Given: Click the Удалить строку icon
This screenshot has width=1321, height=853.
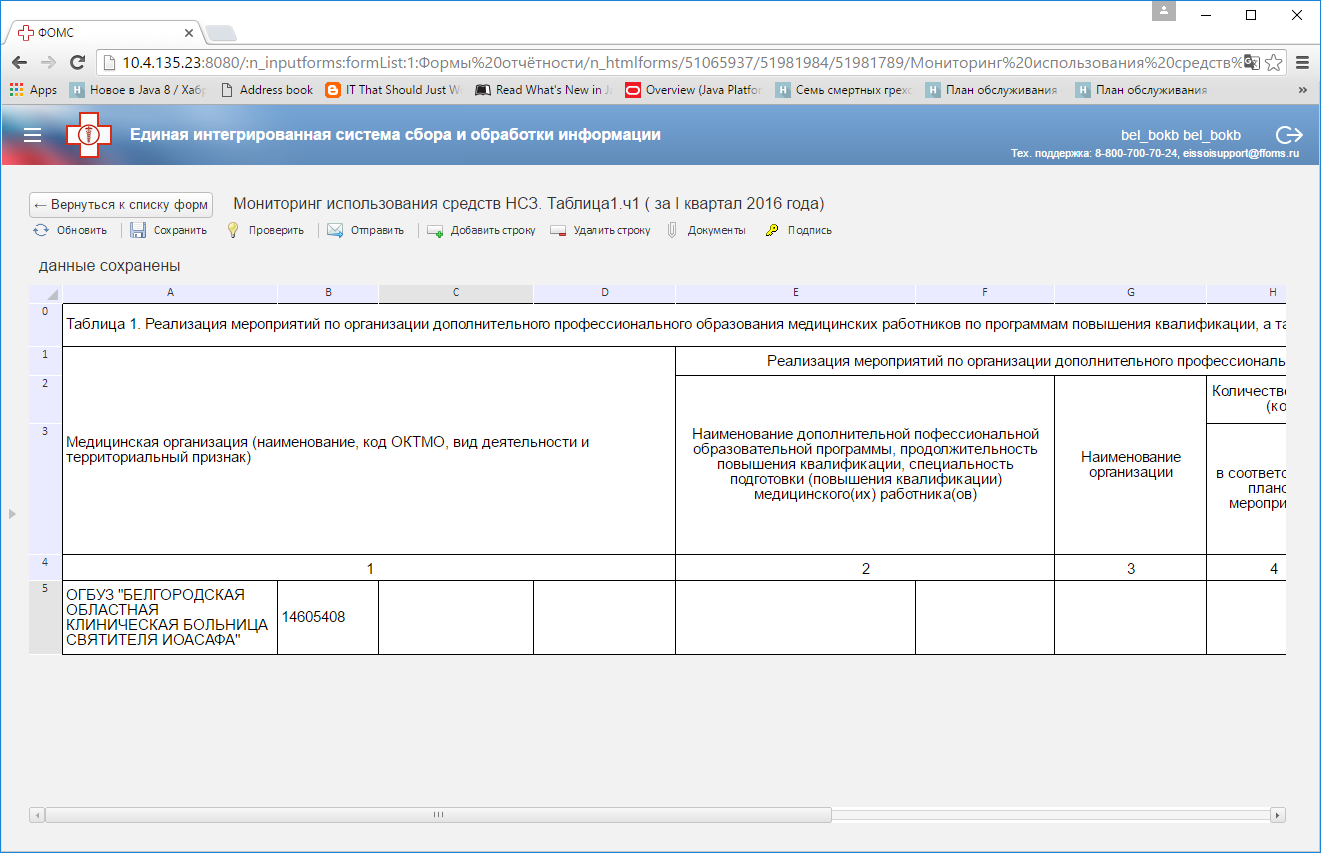Looking at the screenshot, I should point(558,230).
